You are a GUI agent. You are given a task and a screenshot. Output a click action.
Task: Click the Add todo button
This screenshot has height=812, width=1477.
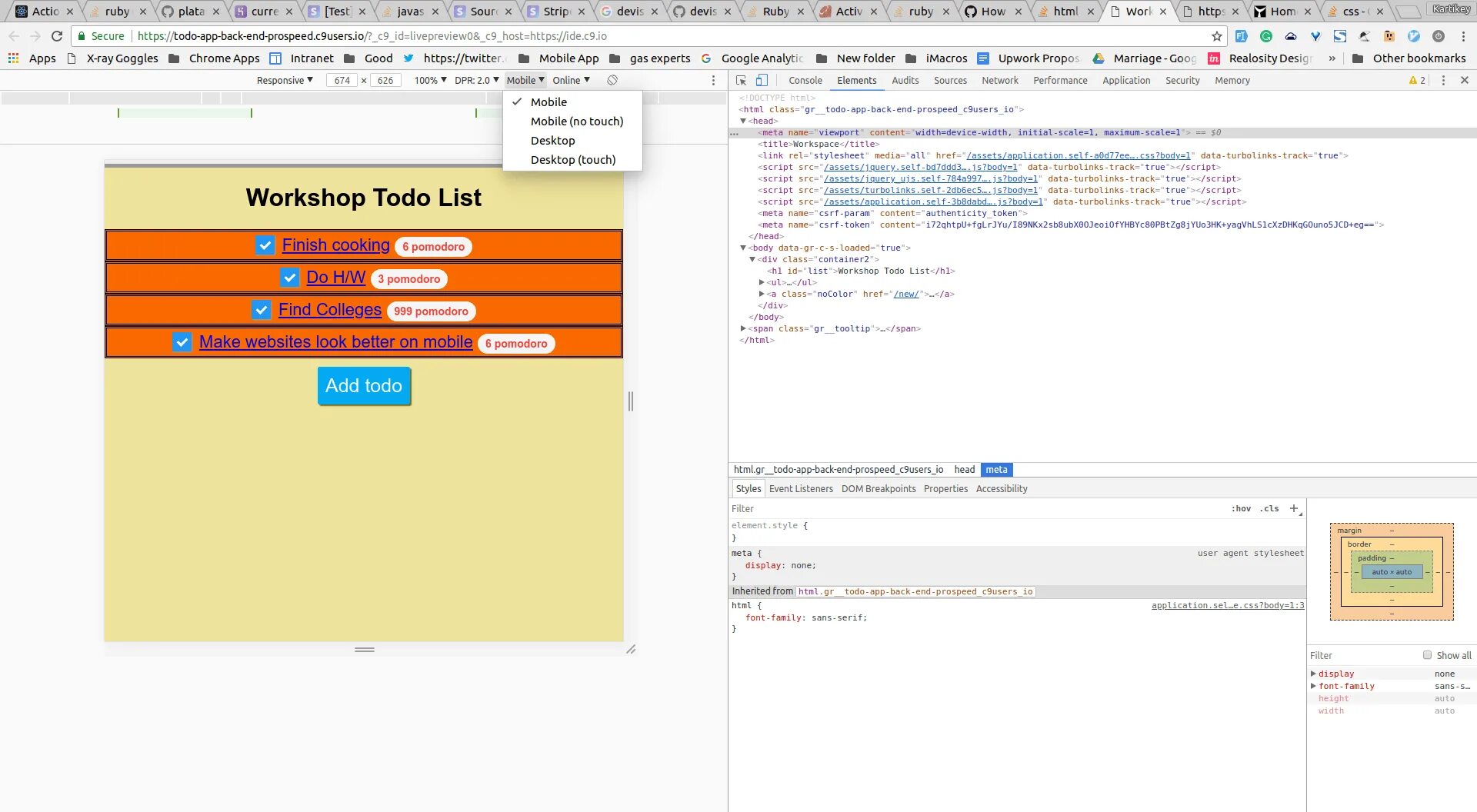(364, 385)
